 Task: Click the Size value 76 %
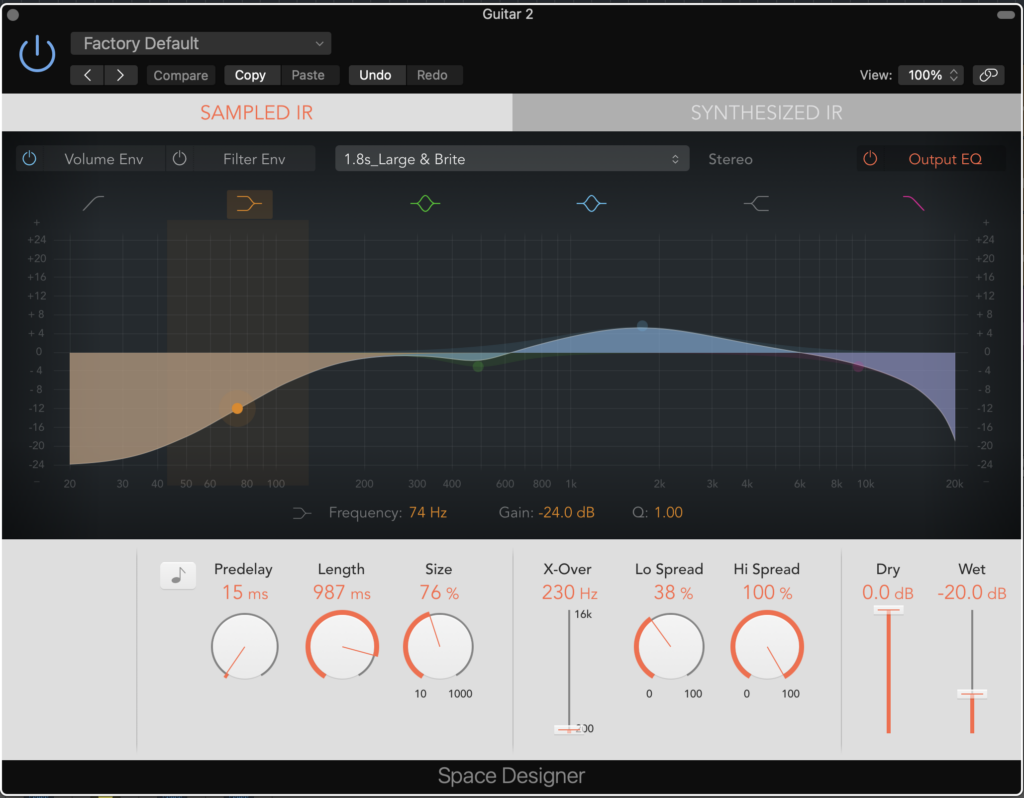tap(439, 593)
